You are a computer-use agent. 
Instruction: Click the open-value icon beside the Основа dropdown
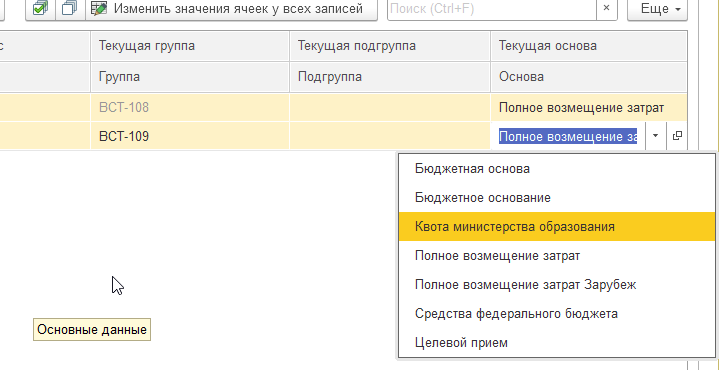(677, 136)
